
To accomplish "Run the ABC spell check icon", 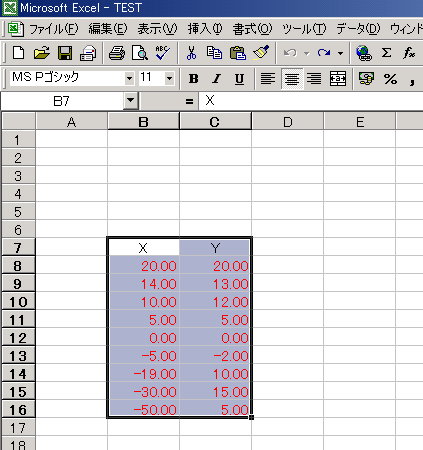I will [162, 53].
